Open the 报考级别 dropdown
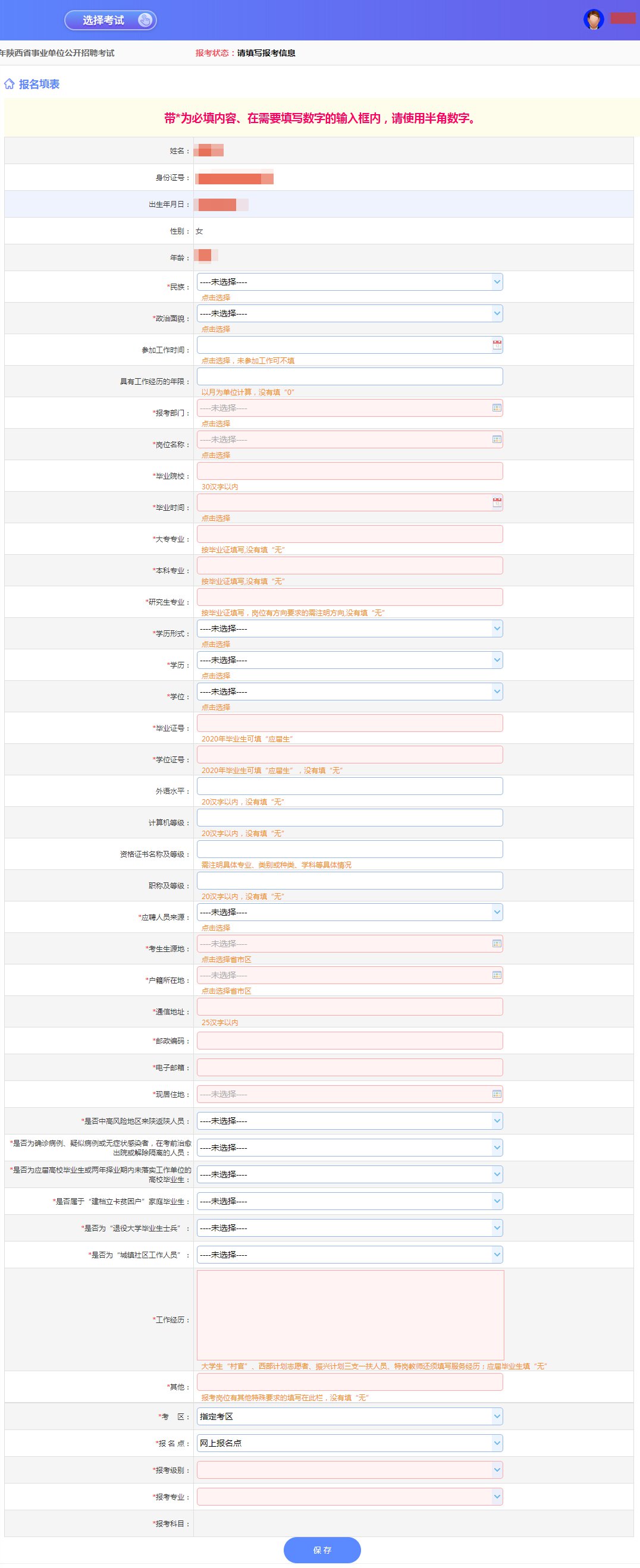Viewport: 640px width, 1568px height. coord(350,1470)
